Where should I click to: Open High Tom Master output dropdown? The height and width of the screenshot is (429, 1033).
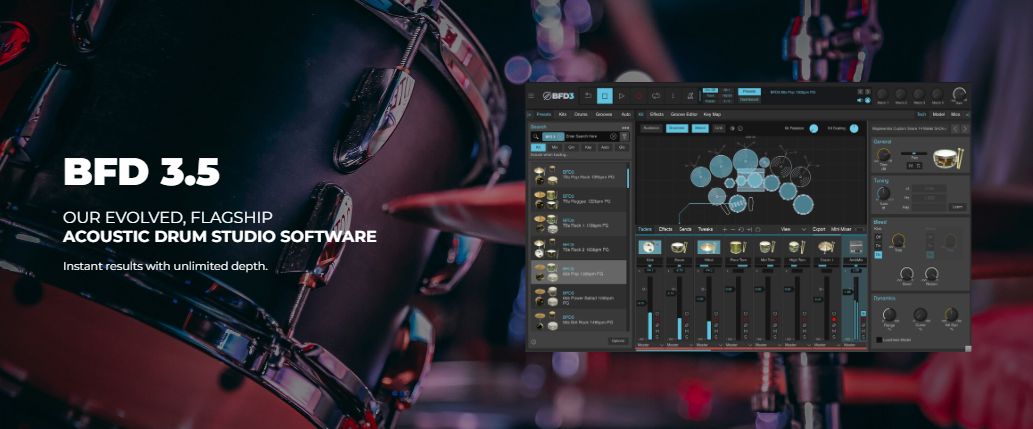click(796, 345)
